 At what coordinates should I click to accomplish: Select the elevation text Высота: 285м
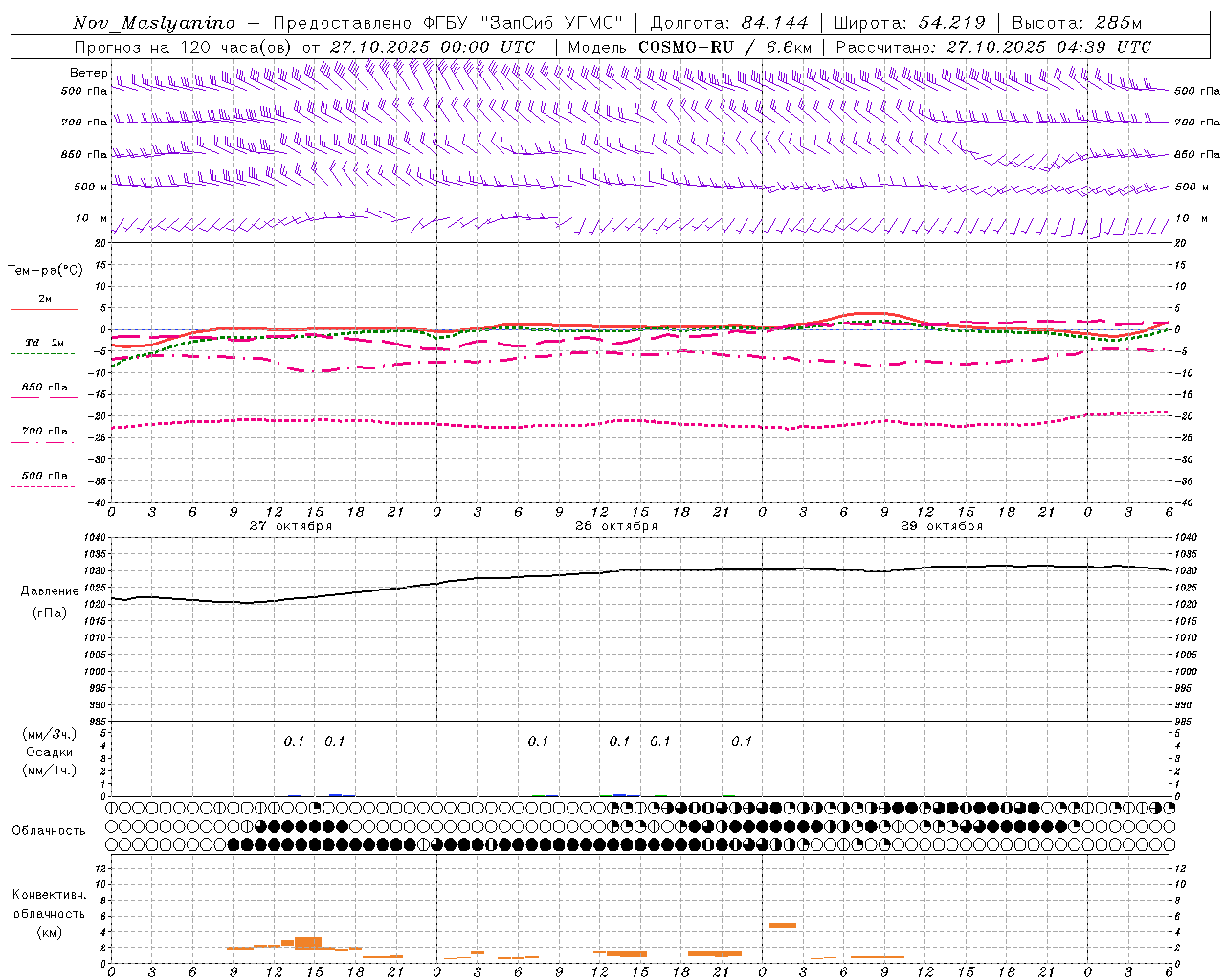1077,23
